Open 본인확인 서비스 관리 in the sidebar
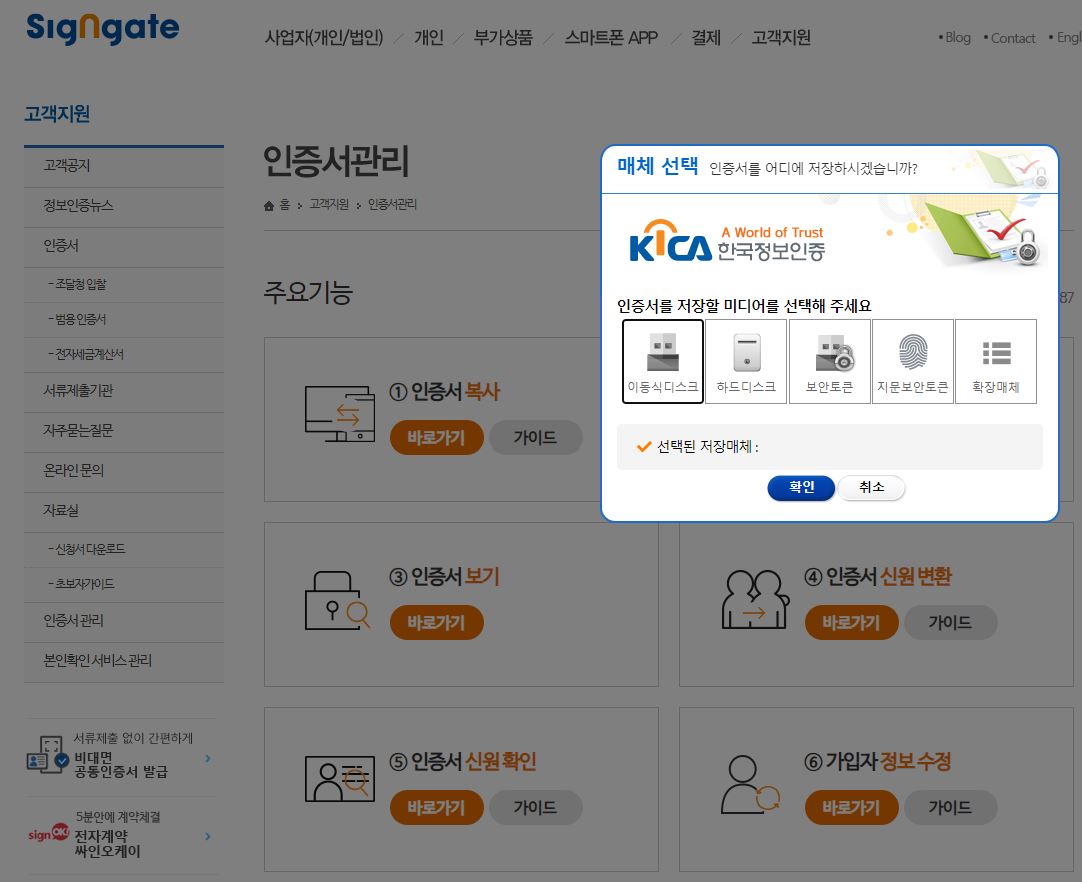 [124, 661]
